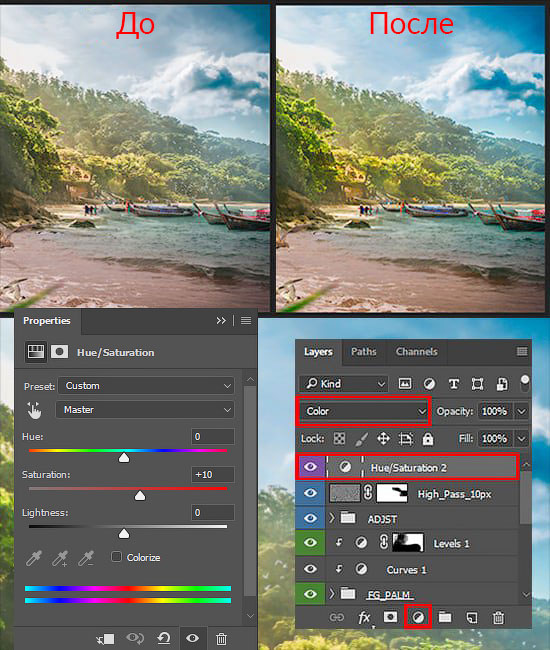Expand the ADJST group

(332, 518)
